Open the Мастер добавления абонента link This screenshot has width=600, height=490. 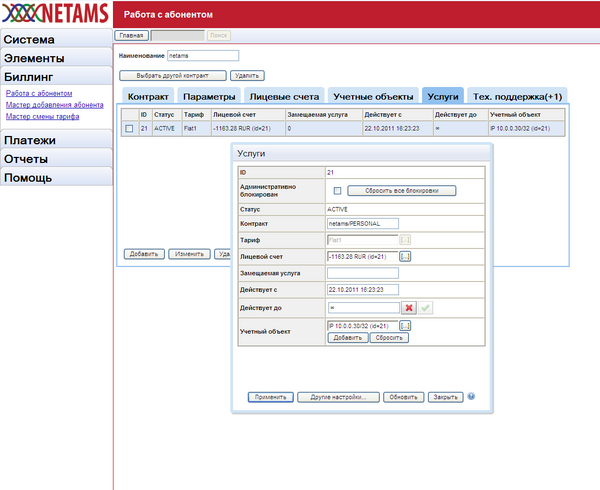(53, 104)
